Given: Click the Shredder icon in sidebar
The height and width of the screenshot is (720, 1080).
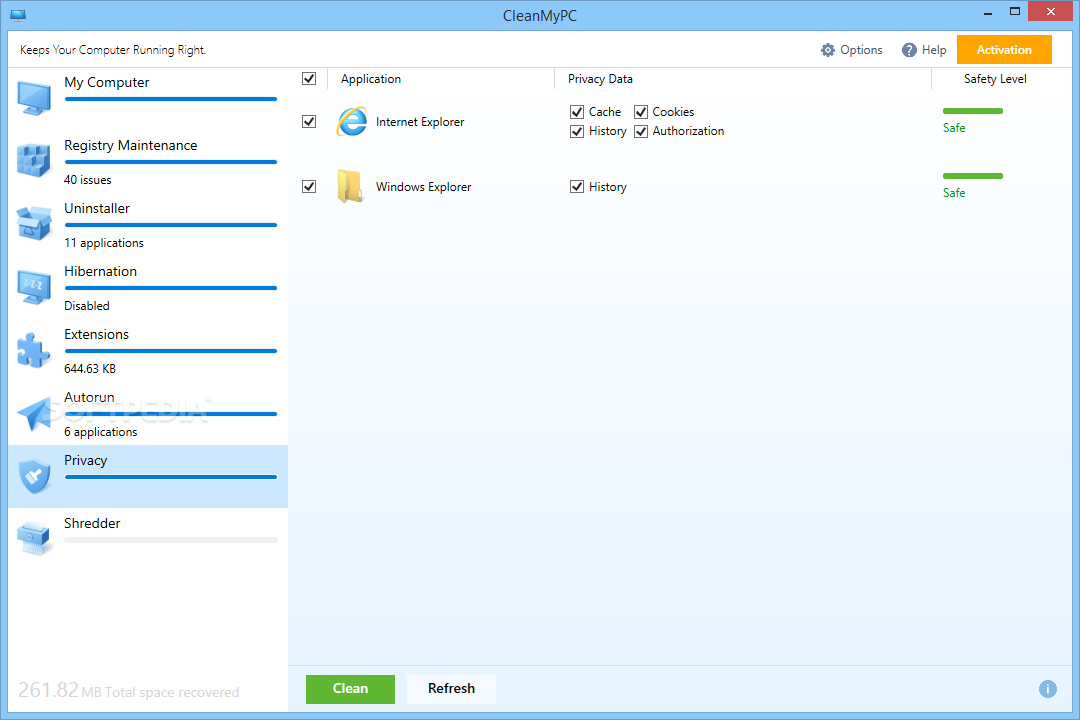Looking at the screenshot, I should pyautogui.click(x=34, y=539).
